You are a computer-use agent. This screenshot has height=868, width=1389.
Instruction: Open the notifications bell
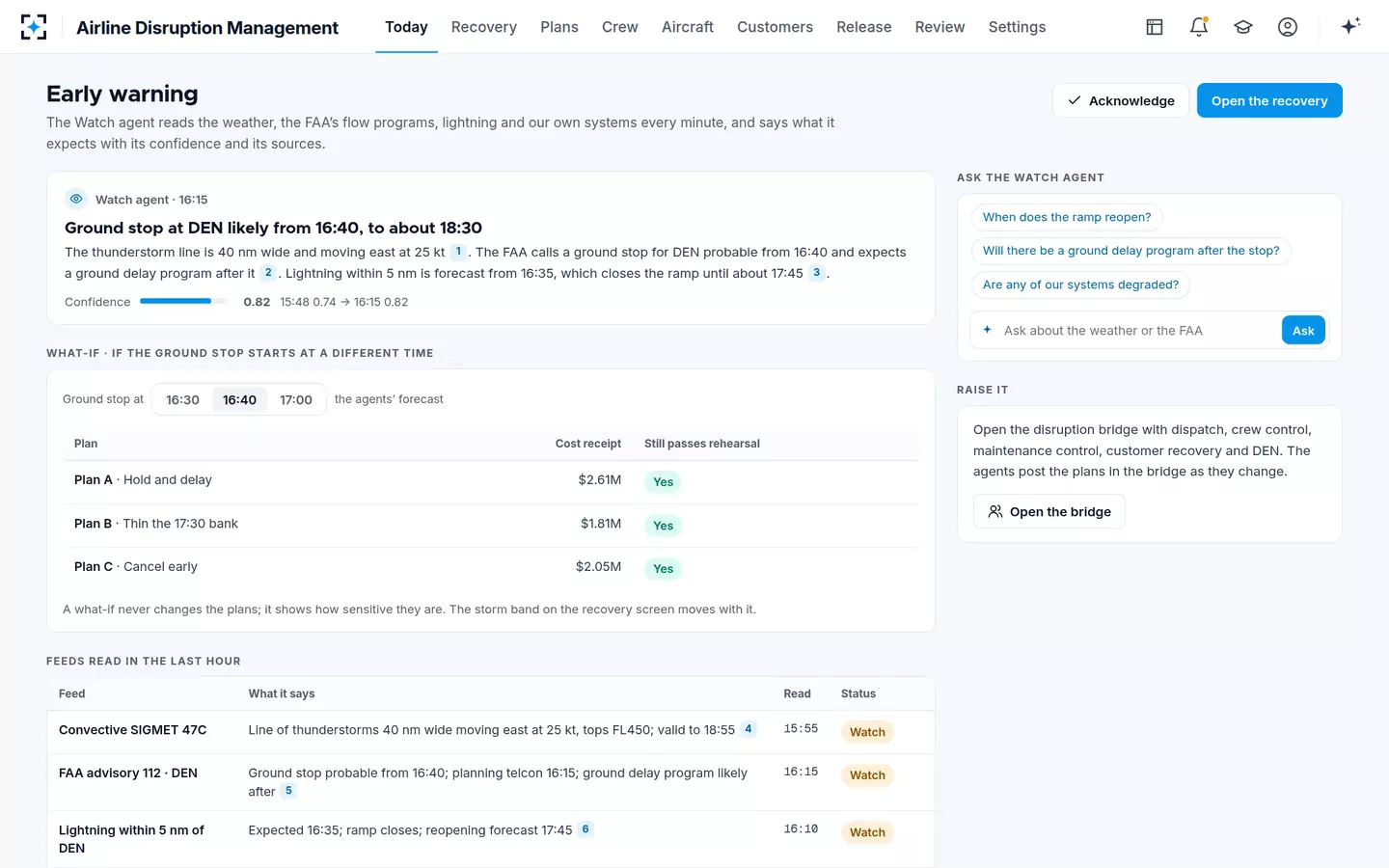(1199, 27)
